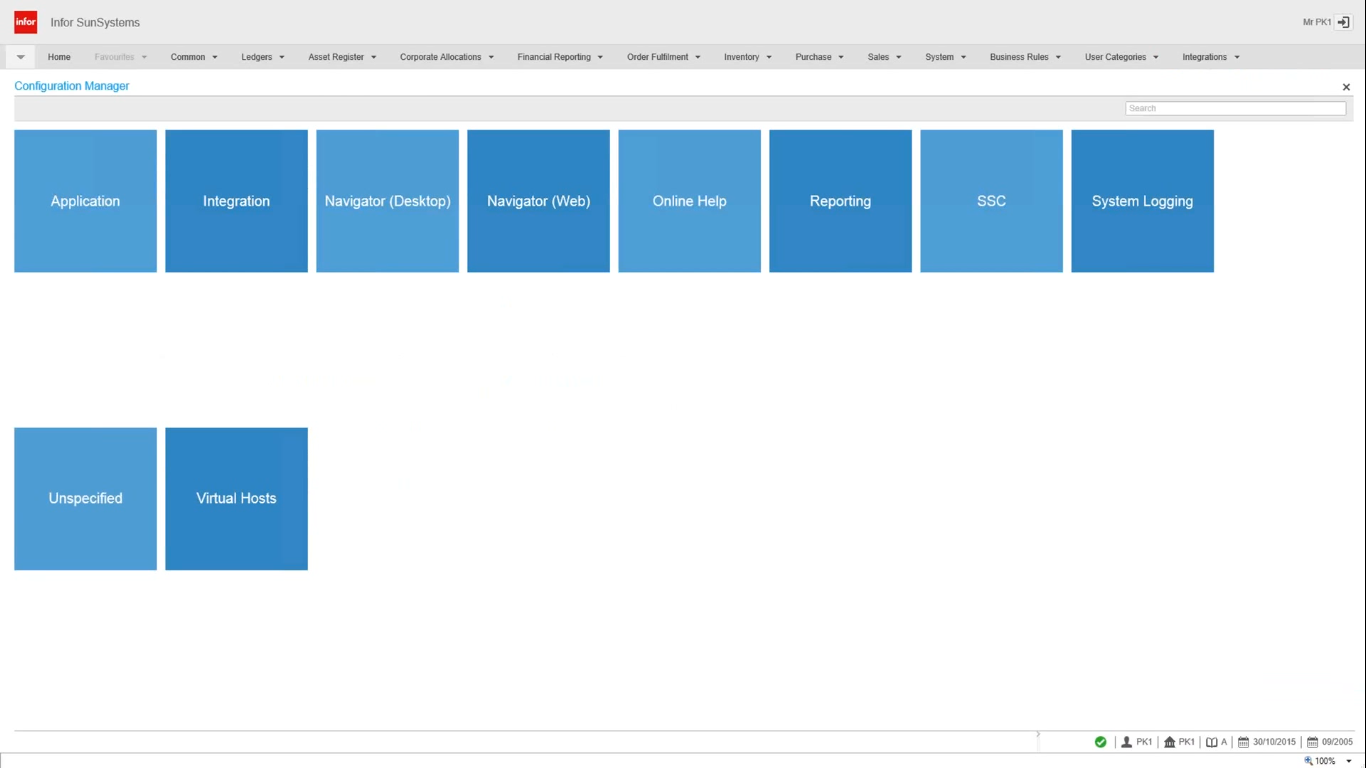Click the user PK1 icon in status bar
Screen dimensions: 1366x768
tap(1128, 742)
